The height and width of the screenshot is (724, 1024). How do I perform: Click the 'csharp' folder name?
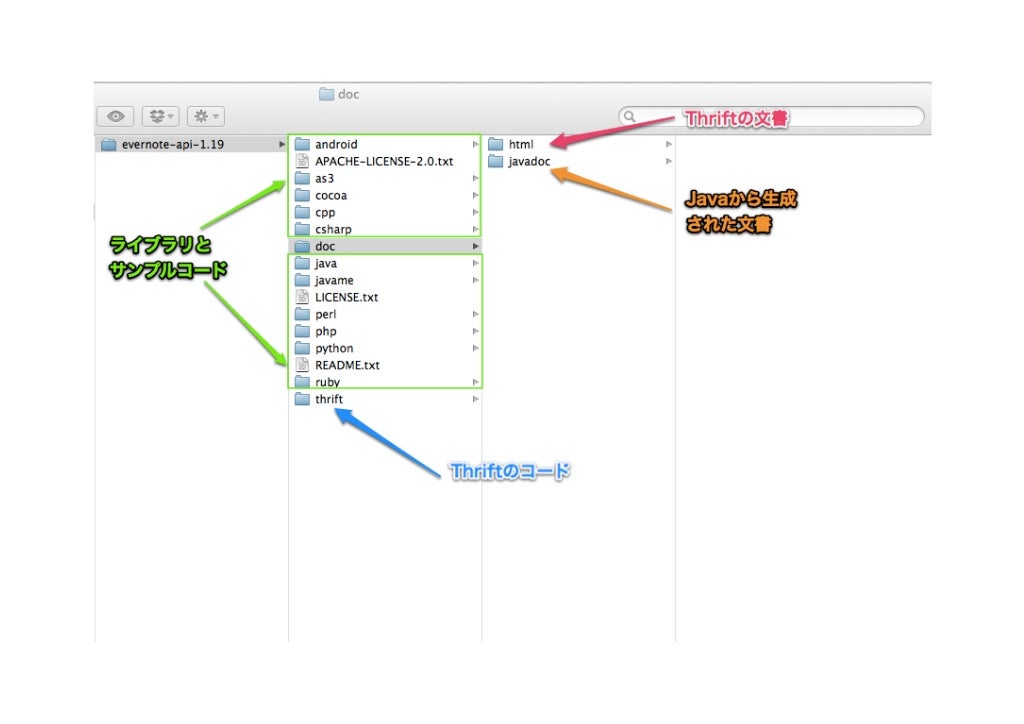pos(333,229)
